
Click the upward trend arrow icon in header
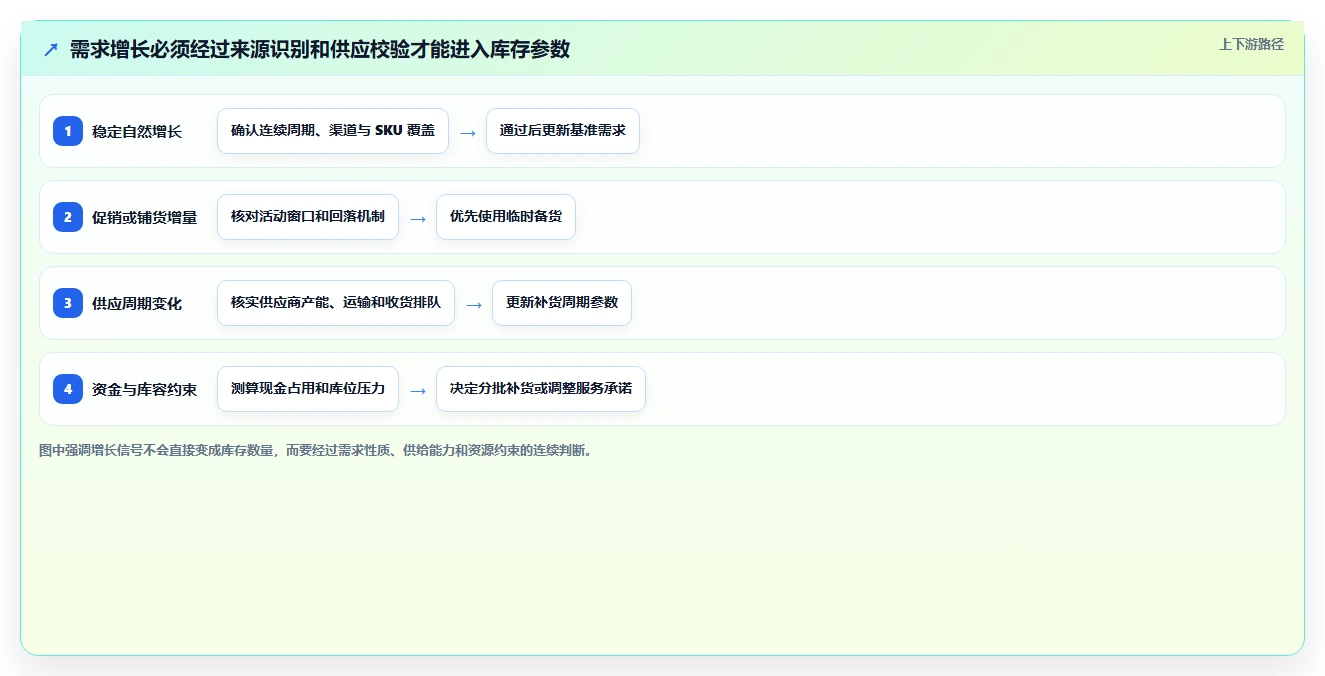pyautogui.click(x=51, y=49)
